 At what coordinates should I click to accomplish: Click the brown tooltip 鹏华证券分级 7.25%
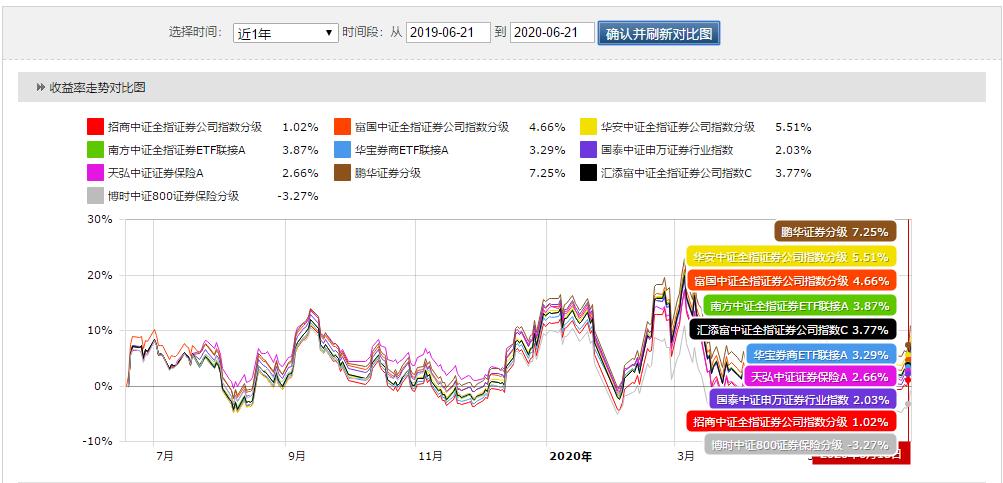click(835, 232)
